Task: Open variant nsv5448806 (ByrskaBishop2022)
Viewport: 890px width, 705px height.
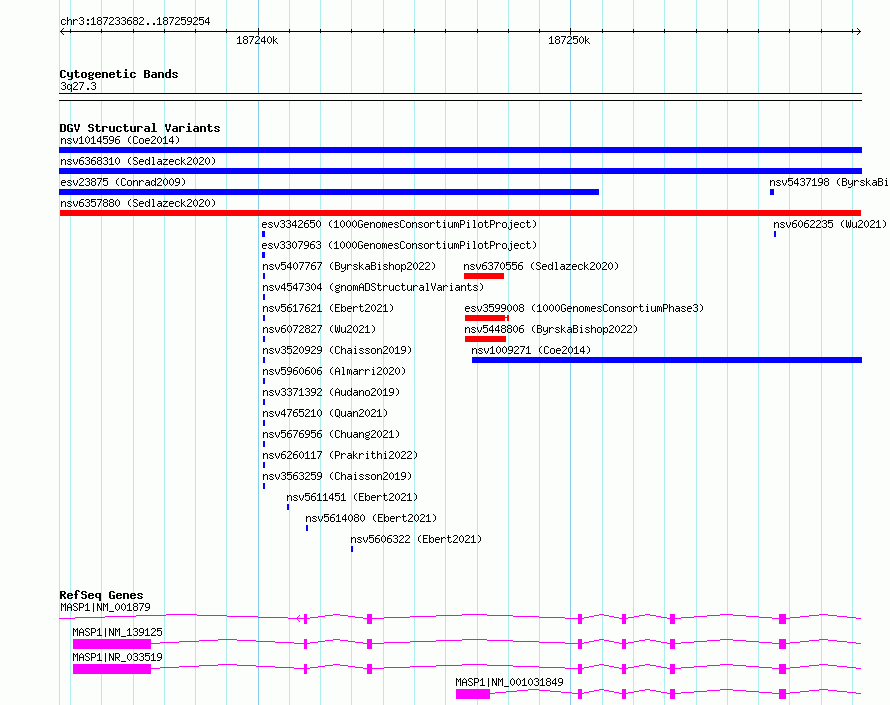Action: click(x=551, y=329)
